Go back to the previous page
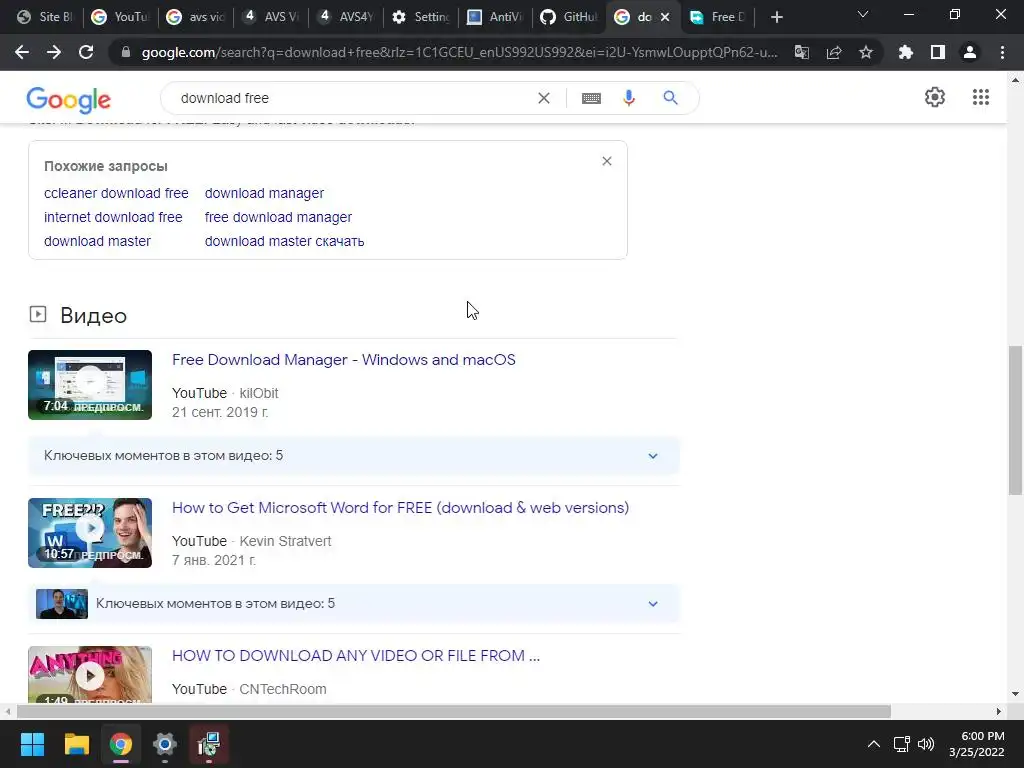Screen dimensions: 1024x768 pyautogui.click(x=22, y=52)
